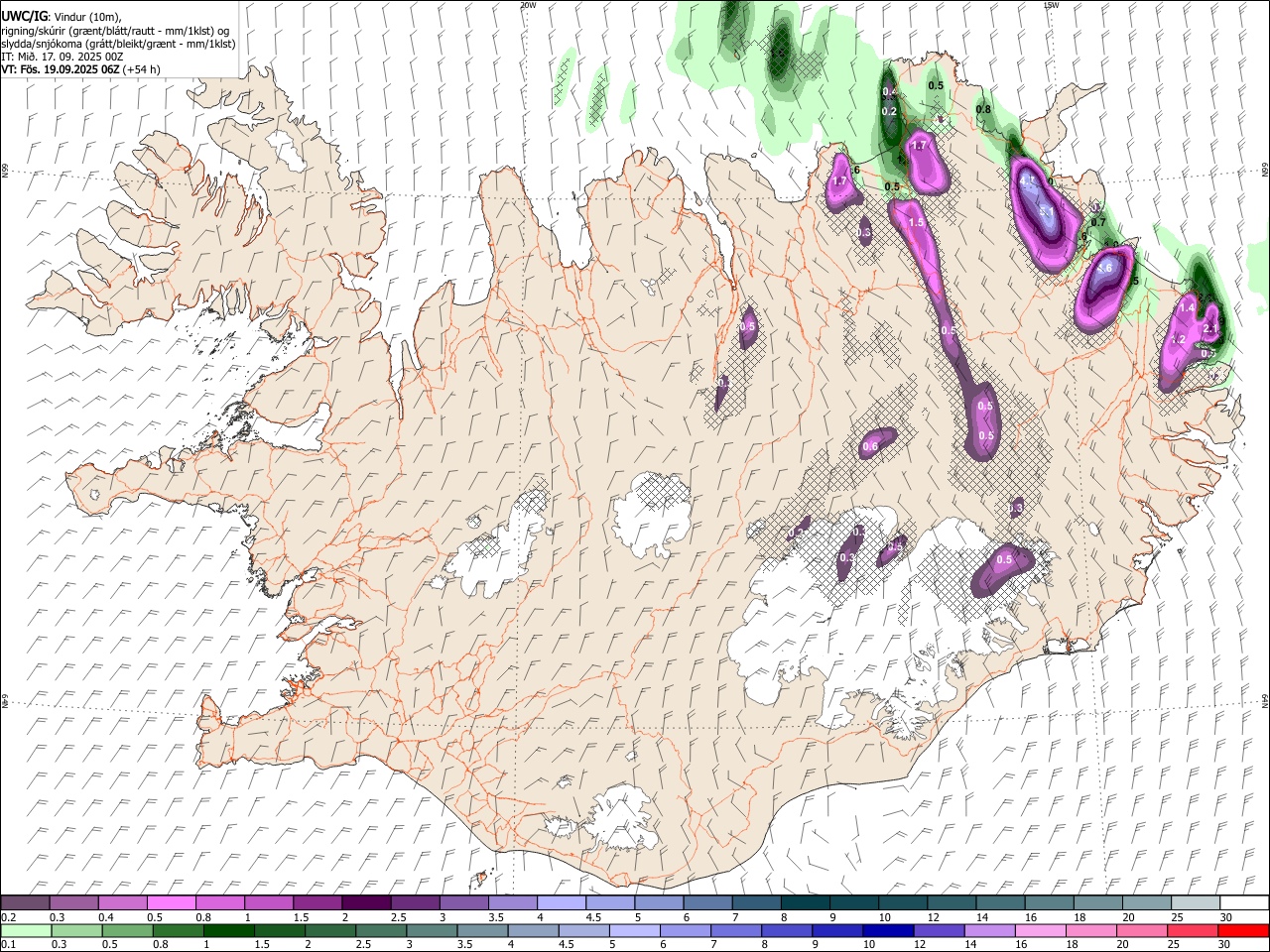
Task: Select the "rigning/skúrir" header line
Action: (117, 31)
